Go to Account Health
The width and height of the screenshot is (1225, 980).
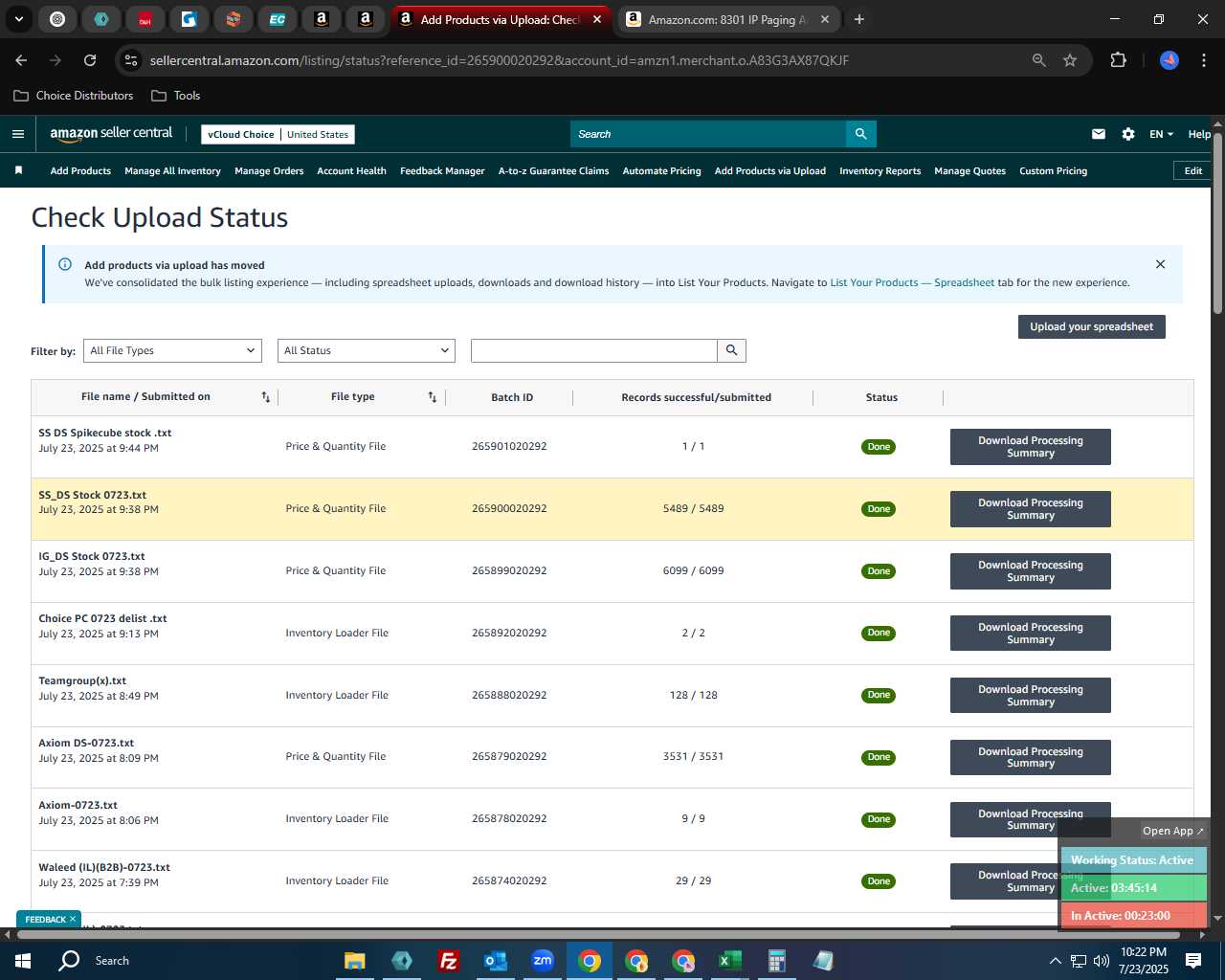tap(351, 170)
